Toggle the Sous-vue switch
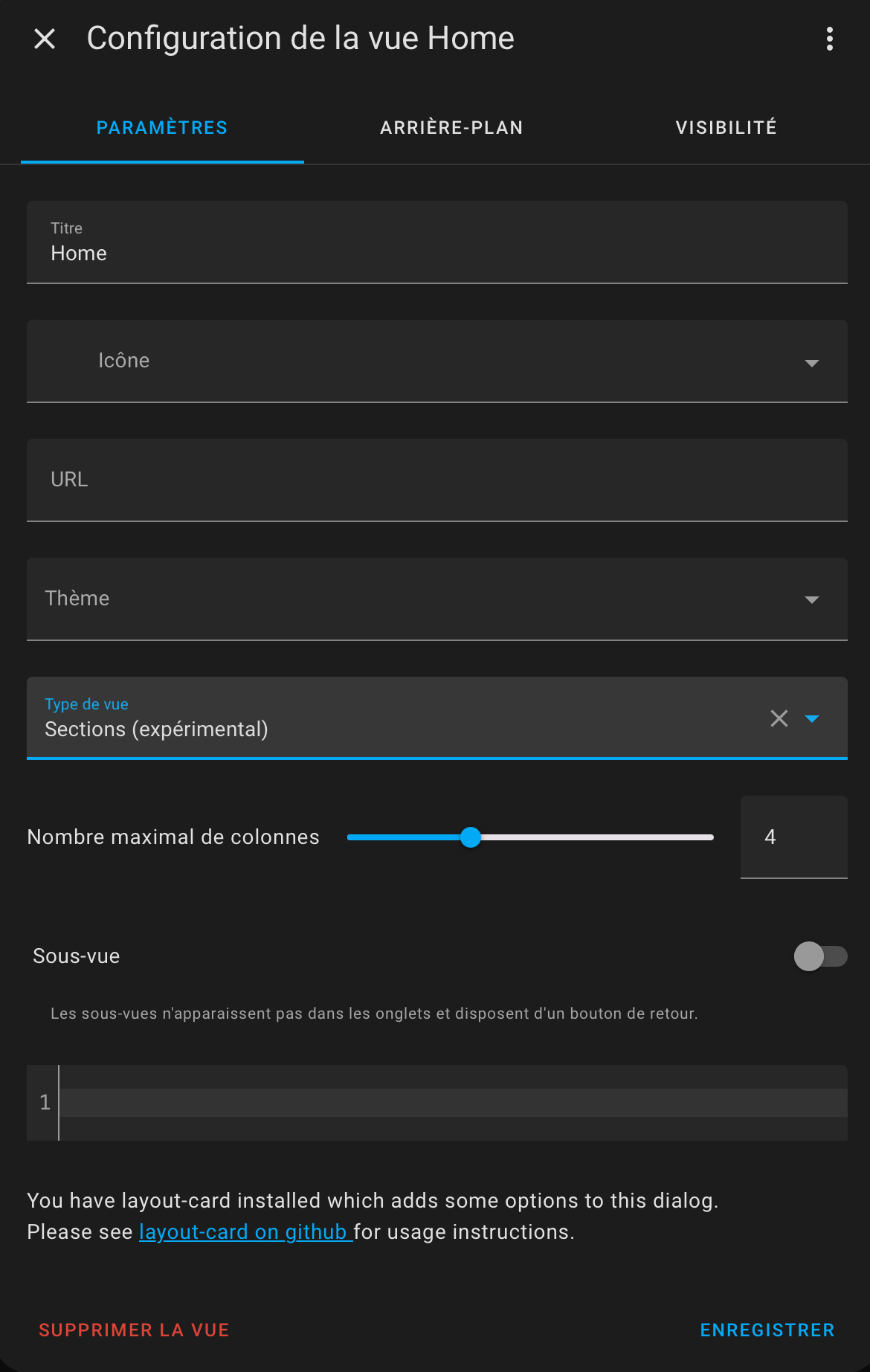Screen dimensions: 870x1372 click(821, 956)
